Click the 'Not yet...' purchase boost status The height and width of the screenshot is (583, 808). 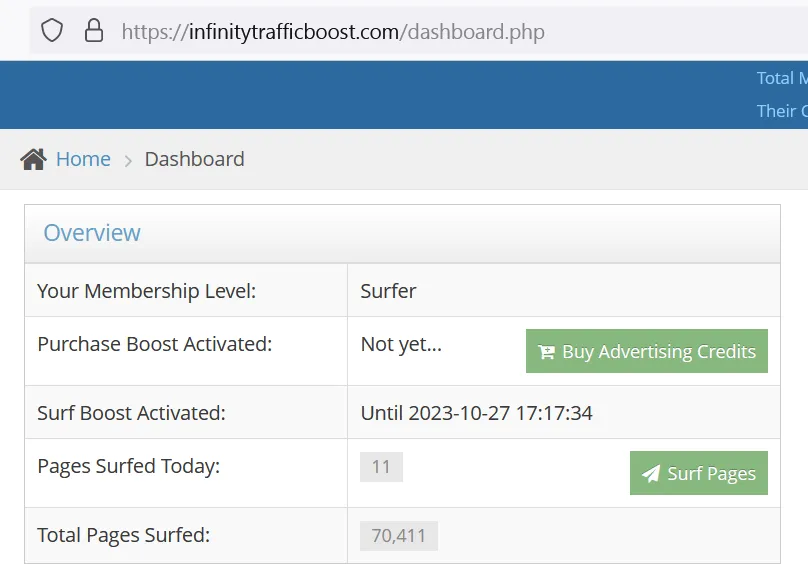[401, 344]
